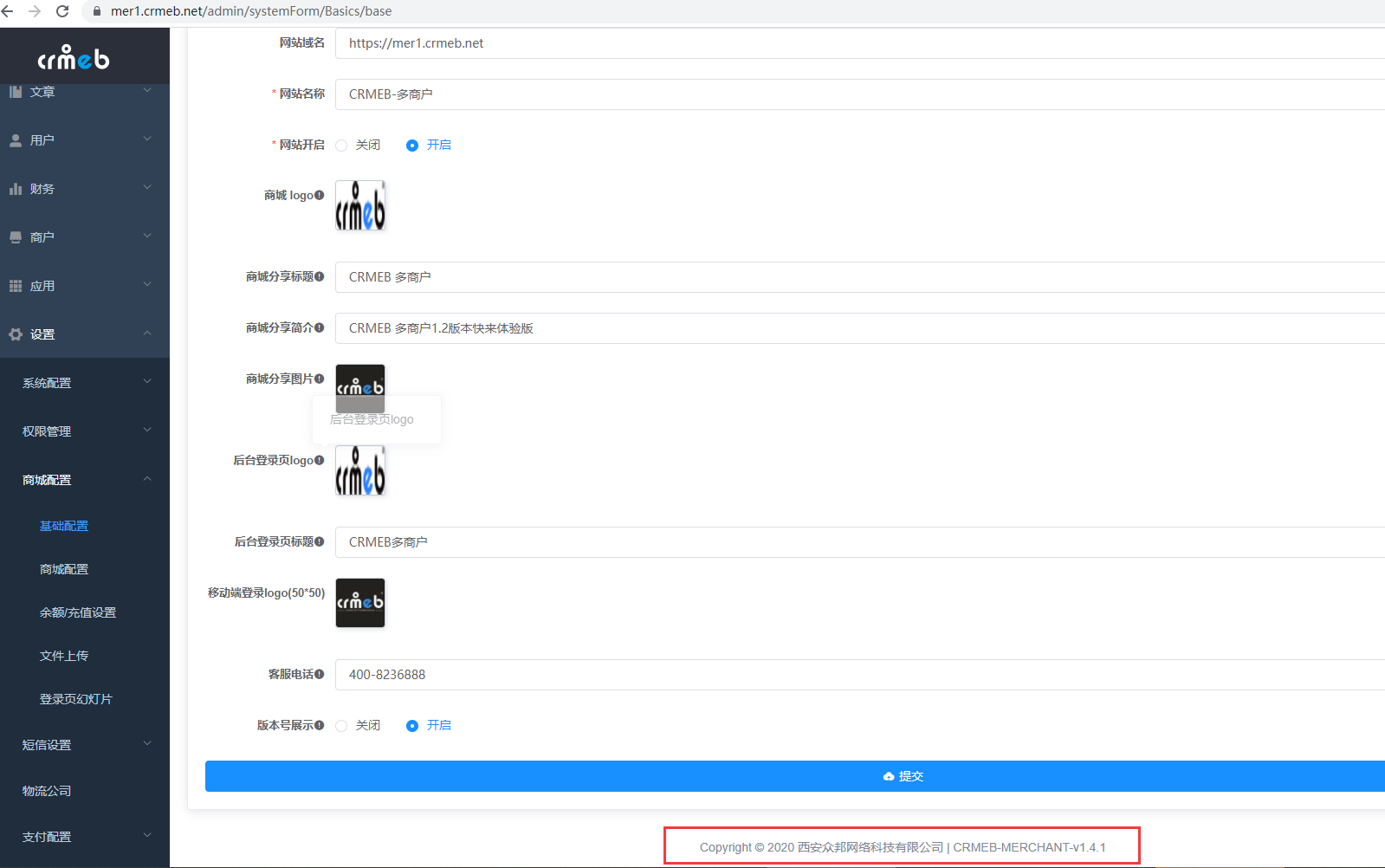Click the 后台登录页logo image thumbnail
This screenshot has height=868, width=1385.
(360, 470)
